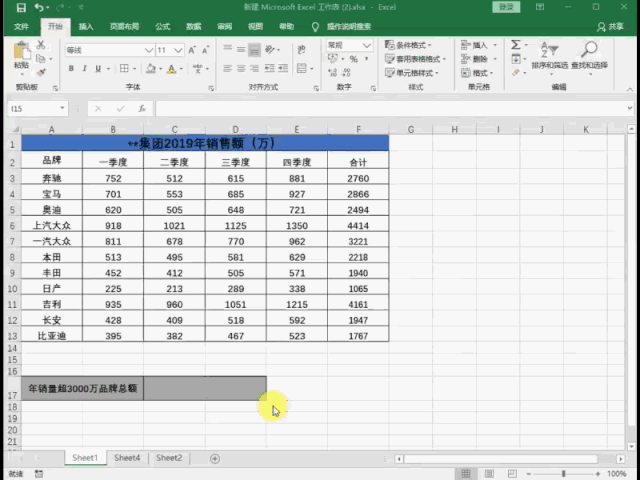Switch to Page Layout view icon
The image size is (640, 480).
point(489,474)
